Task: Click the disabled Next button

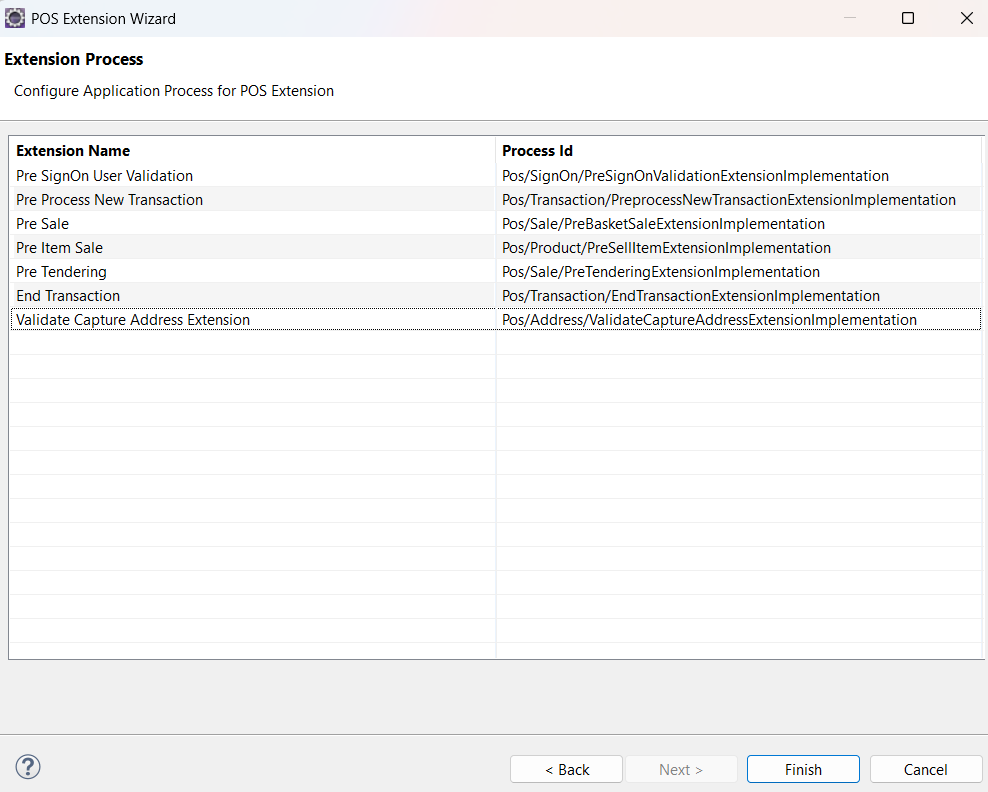Action: point(681,769)
